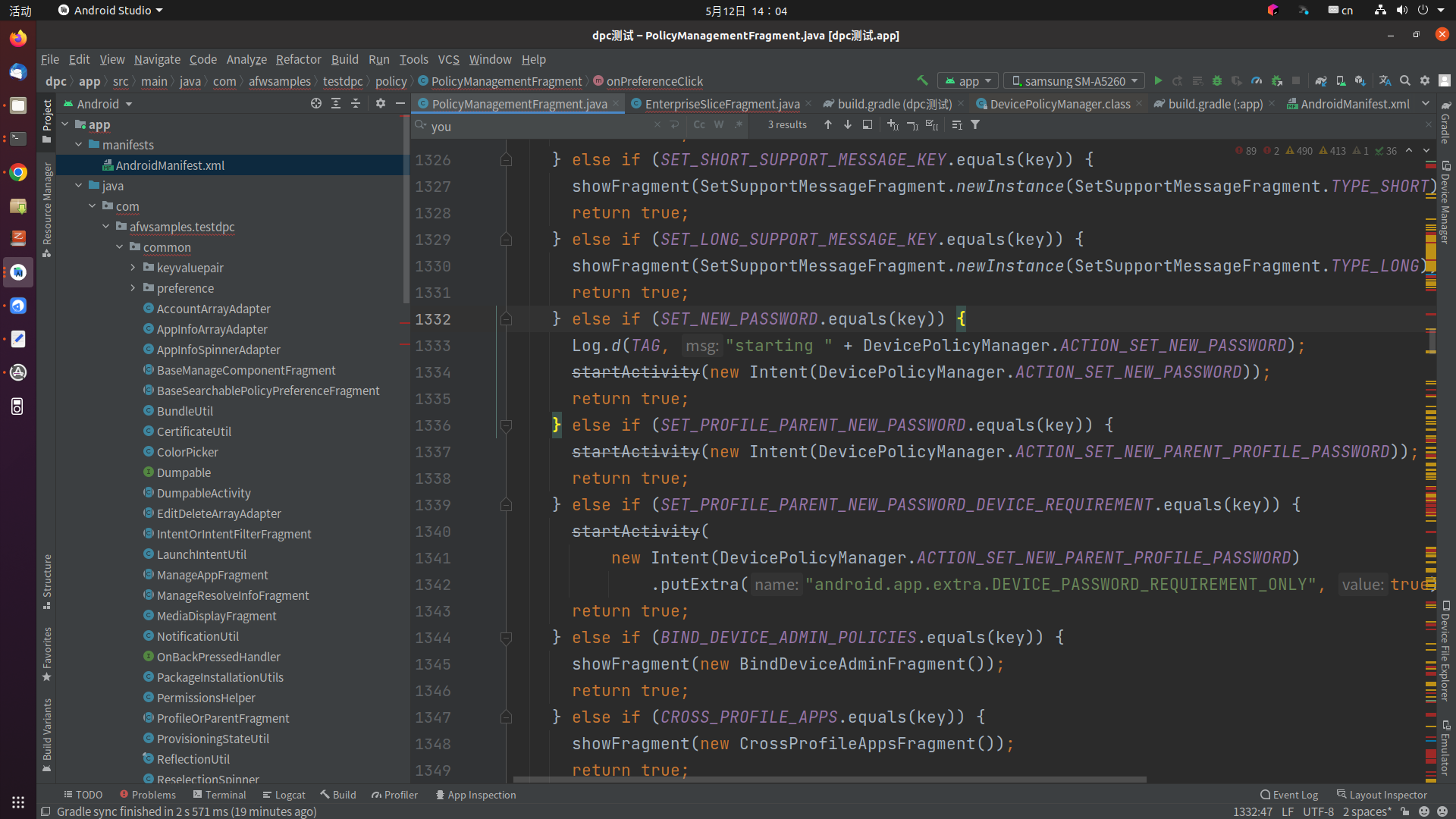1456x819 pixels.
Task: Open the Android project view dropdown
Action: (98, 104)
